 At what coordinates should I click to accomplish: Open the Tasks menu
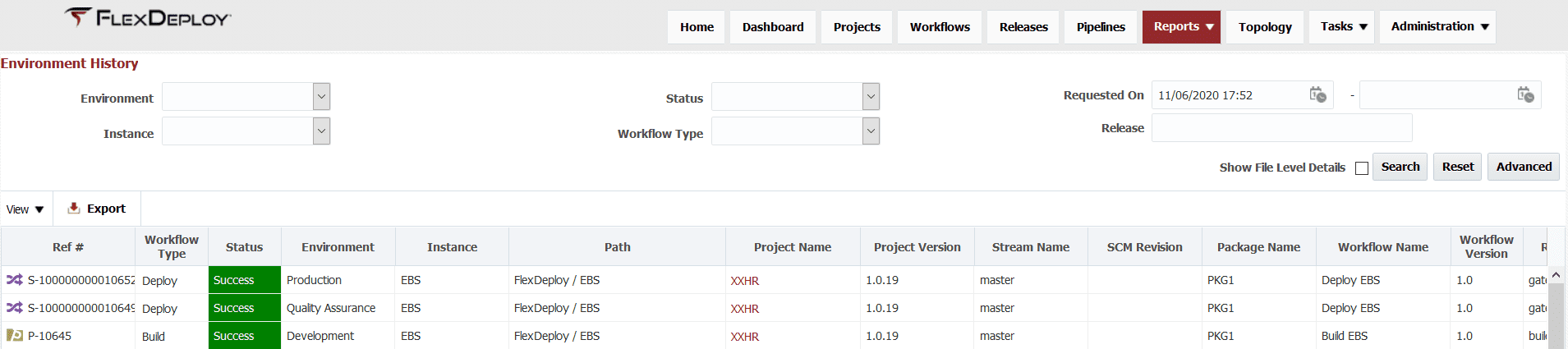1341,27
